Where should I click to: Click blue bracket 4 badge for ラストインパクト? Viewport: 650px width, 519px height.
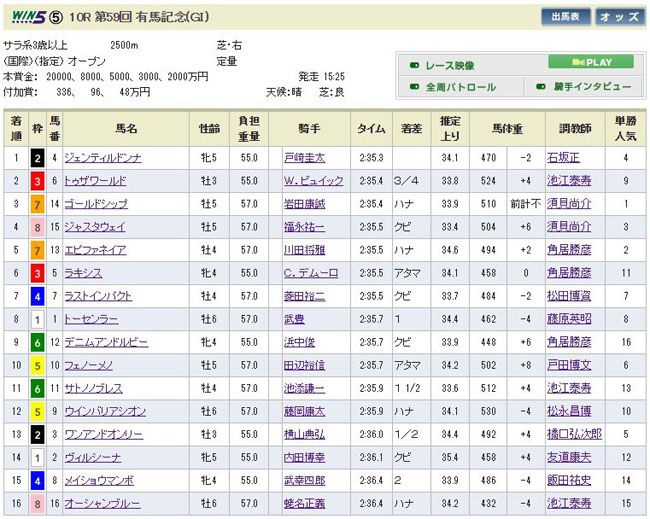point(37,296)
